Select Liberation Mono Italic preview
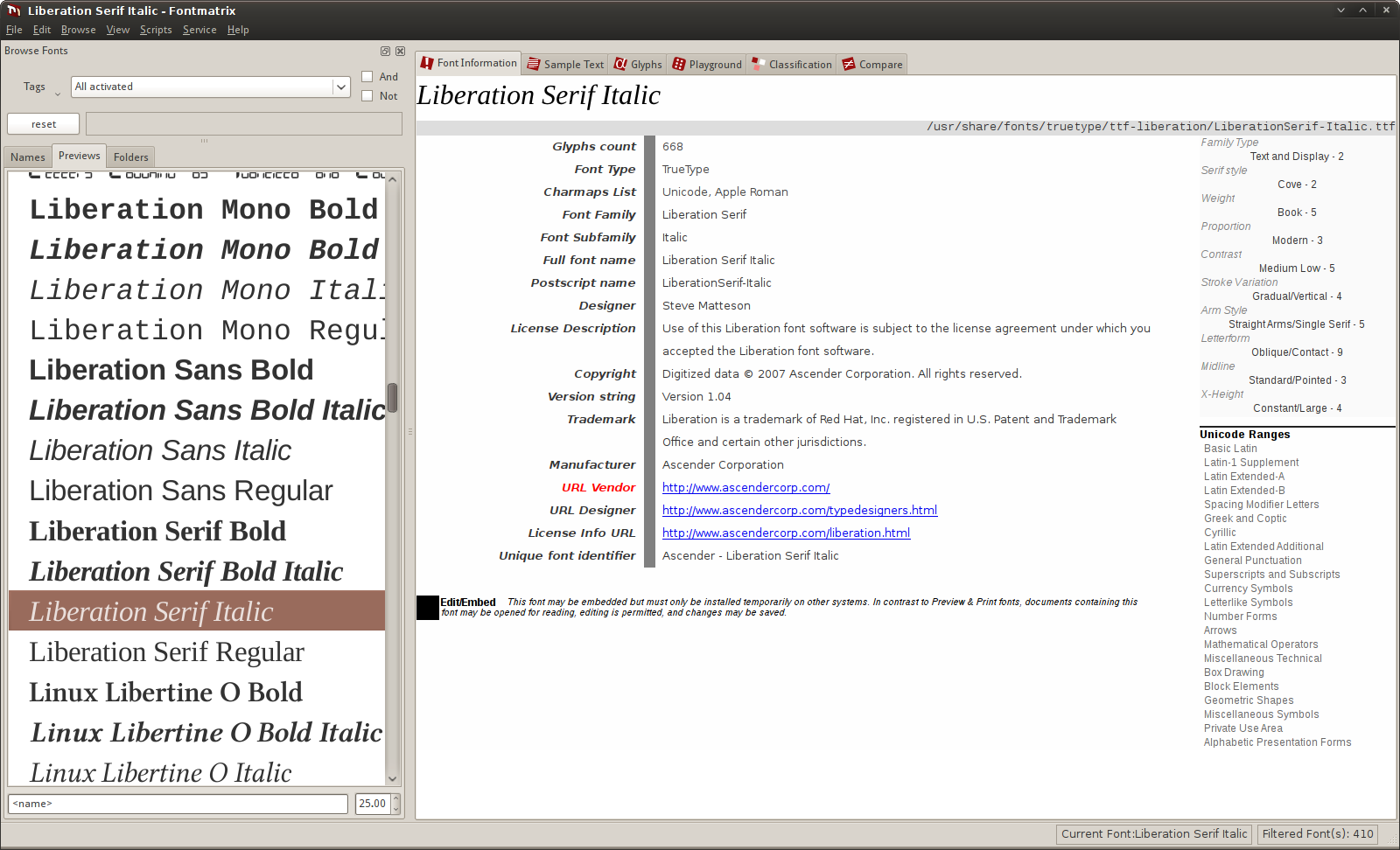Screen dimensions: 1400x850 click(x=197, y=289)
